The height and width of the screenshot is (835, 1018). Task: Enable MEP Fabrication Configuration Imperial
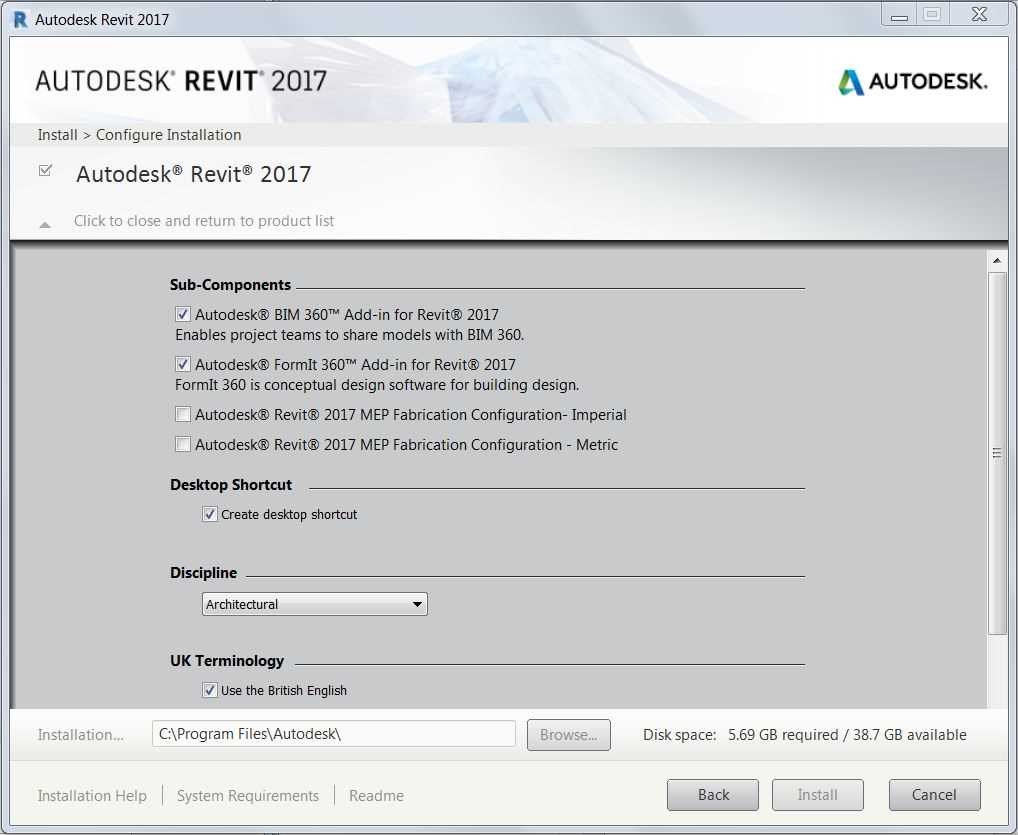(x=183, y=414)
